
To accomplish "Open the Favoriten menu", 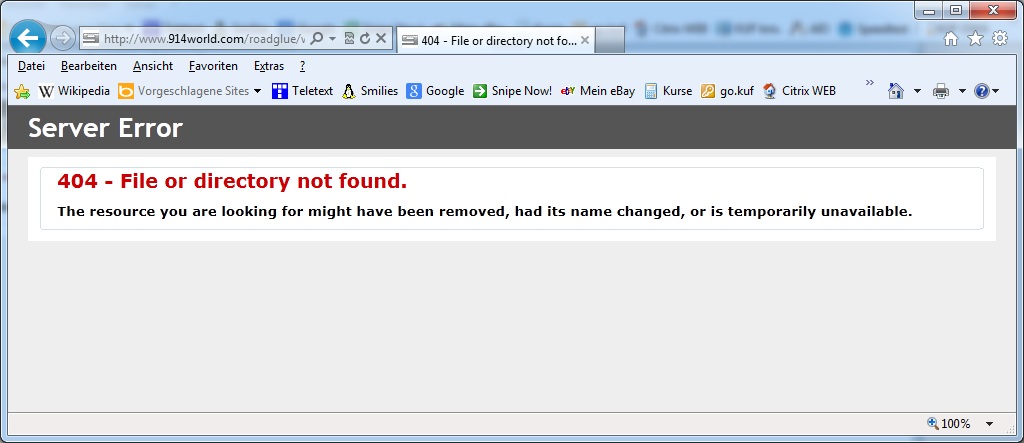I will tap(213, 66).
